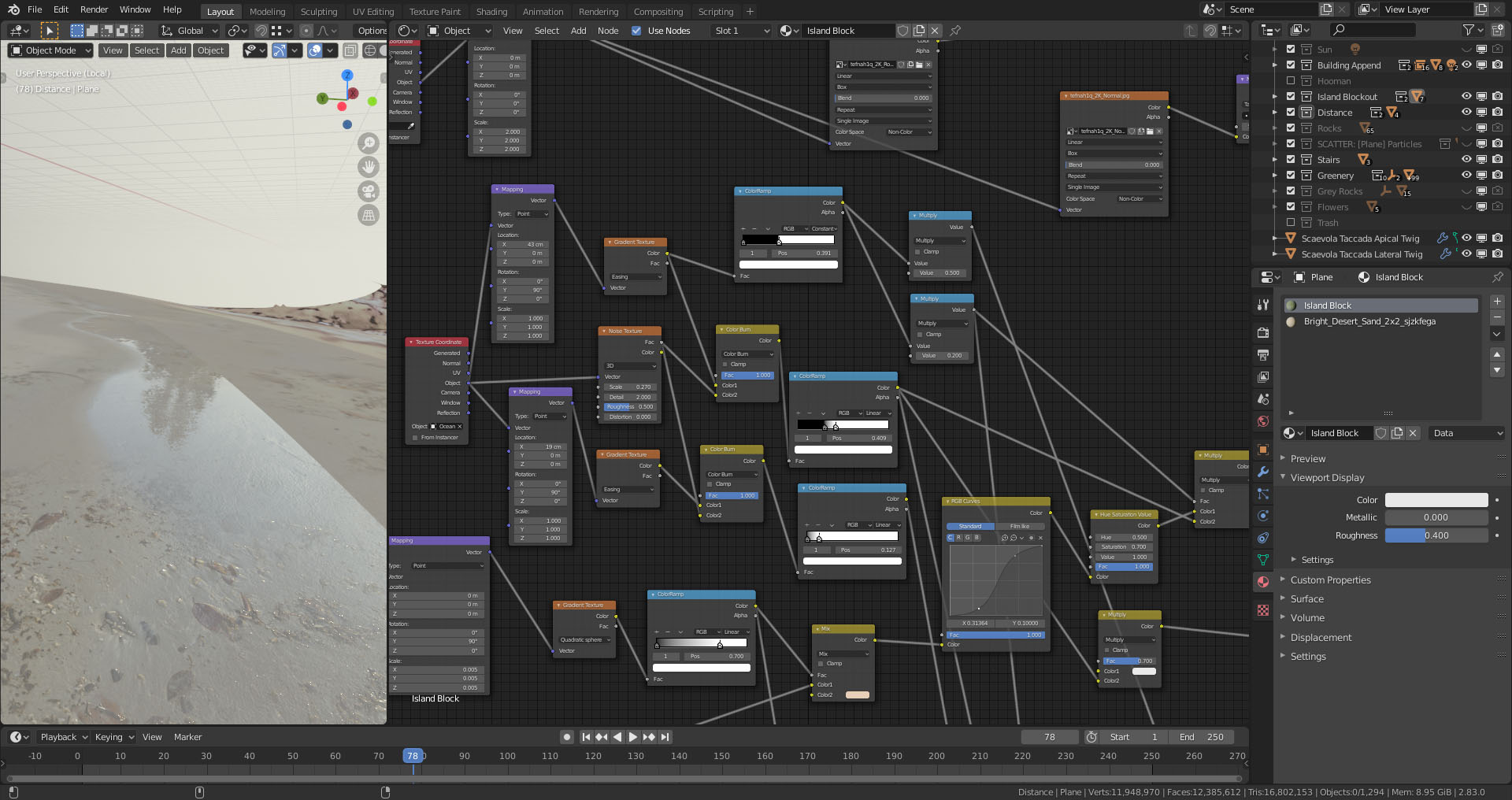
Task: Toggle overlays icon in viewport header
Action: (x=315, y=50)
